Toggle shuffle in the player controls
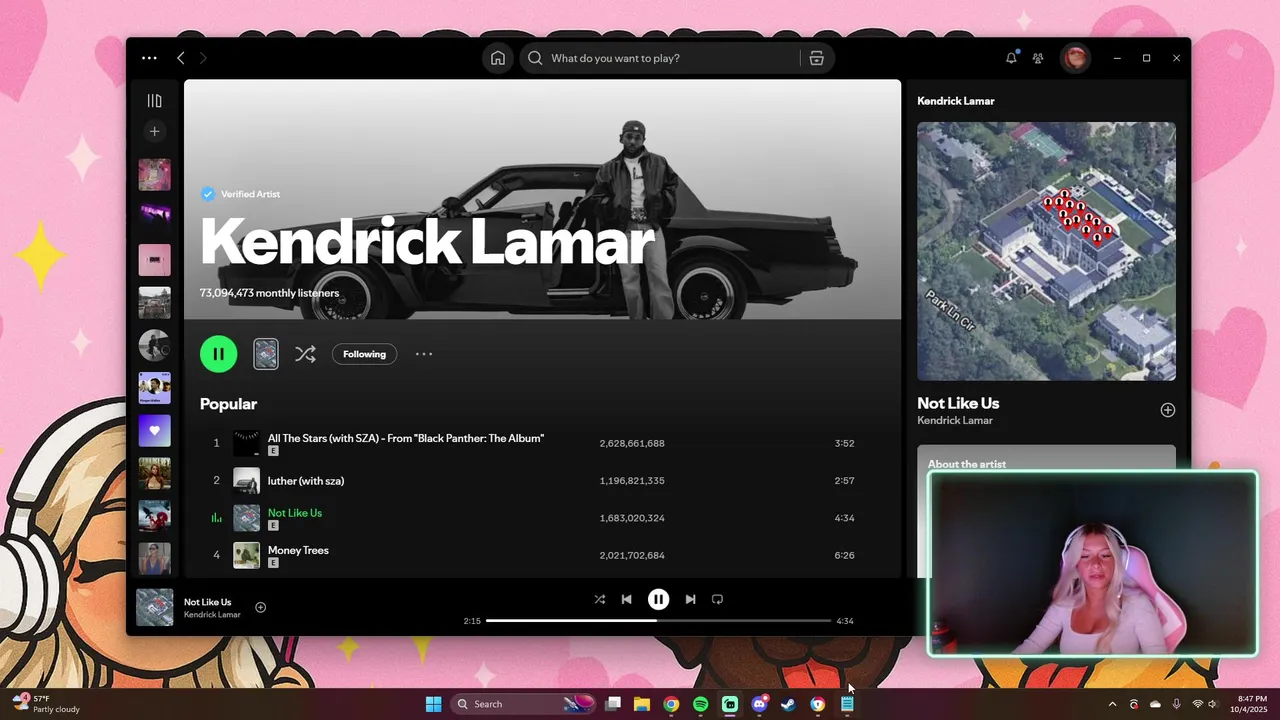The height and width of the screenshot is (720, 1280). (600, 599)
